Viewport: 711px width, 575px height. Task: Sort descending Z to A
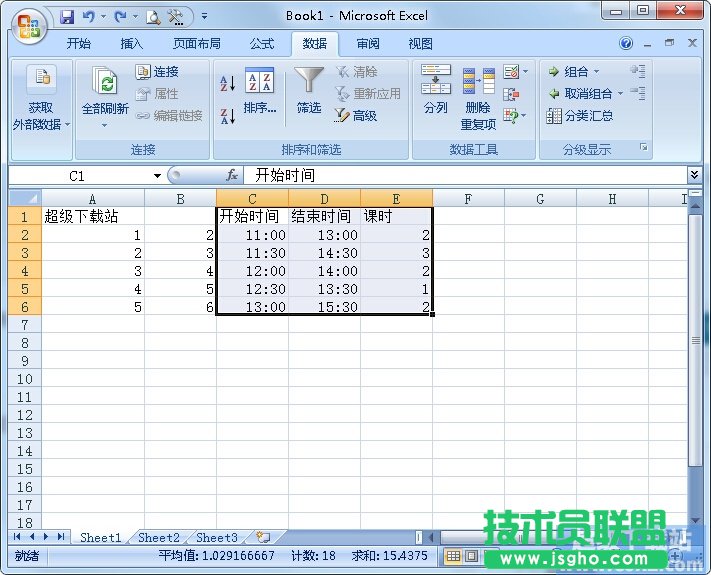pyautogui.click(x=228, y=116)
